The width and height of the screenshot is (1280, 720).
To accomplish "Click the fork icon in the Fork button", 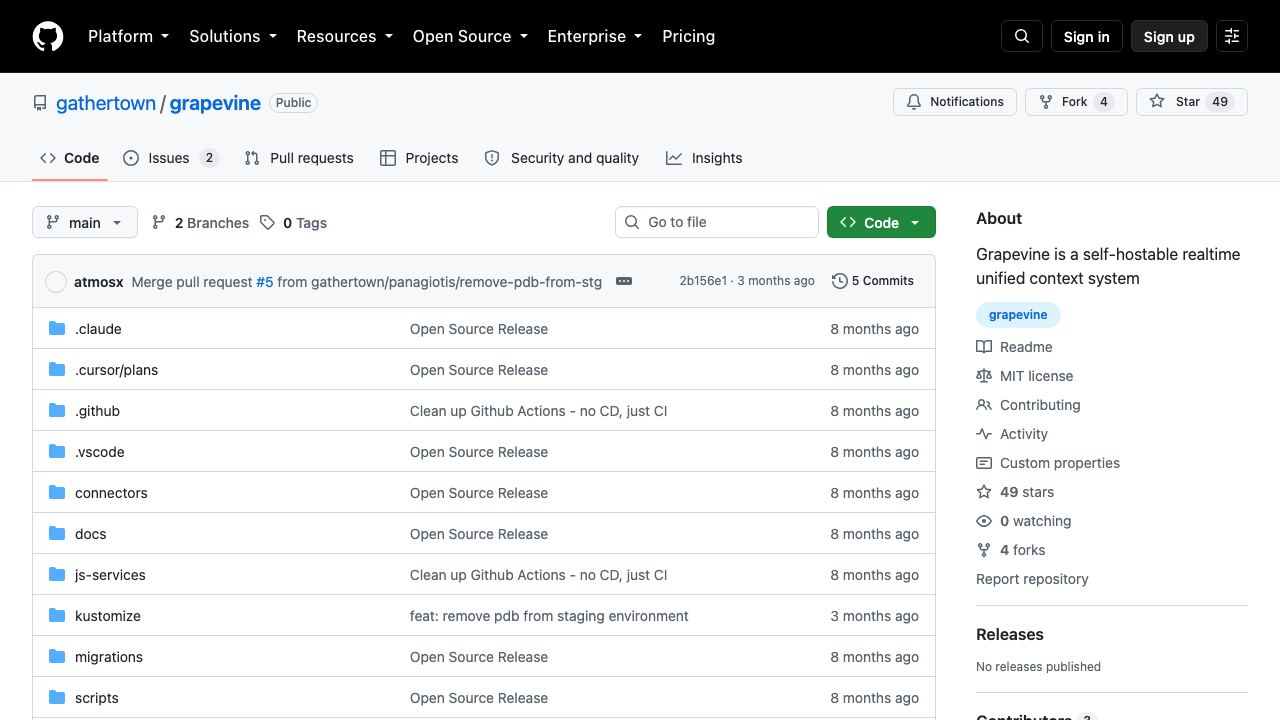I will (1046, 102).
